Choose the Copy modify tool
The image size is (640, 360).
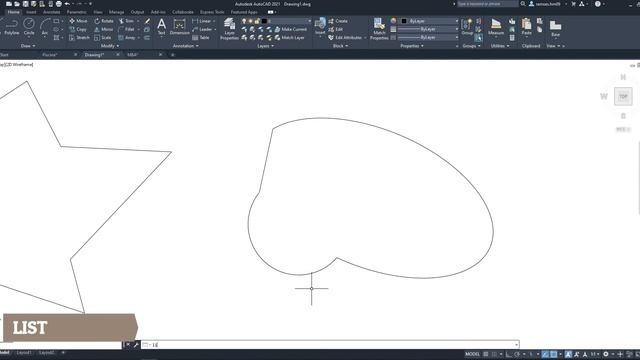pyautogui.click(x=78, y=29)
